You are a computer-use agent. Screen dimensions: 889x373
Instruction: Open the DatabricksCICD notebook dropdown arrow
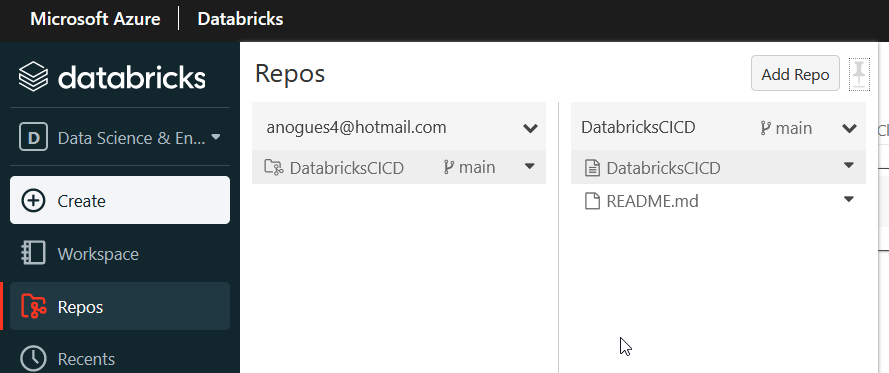tap(849, 165)
